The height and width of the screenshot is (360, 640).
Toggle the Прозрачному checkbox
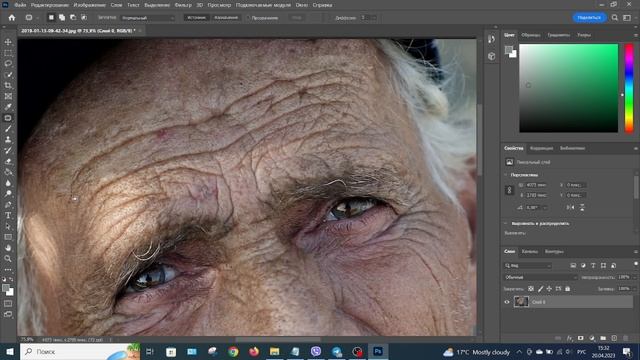point(248,18)
